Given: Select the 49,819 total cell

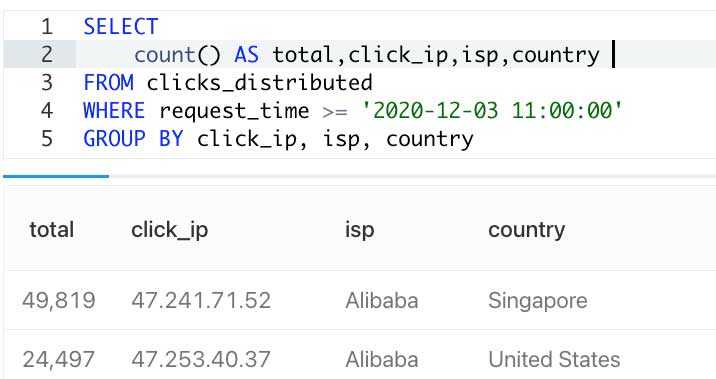Looking at the screenshot, I should pos(59,300).
